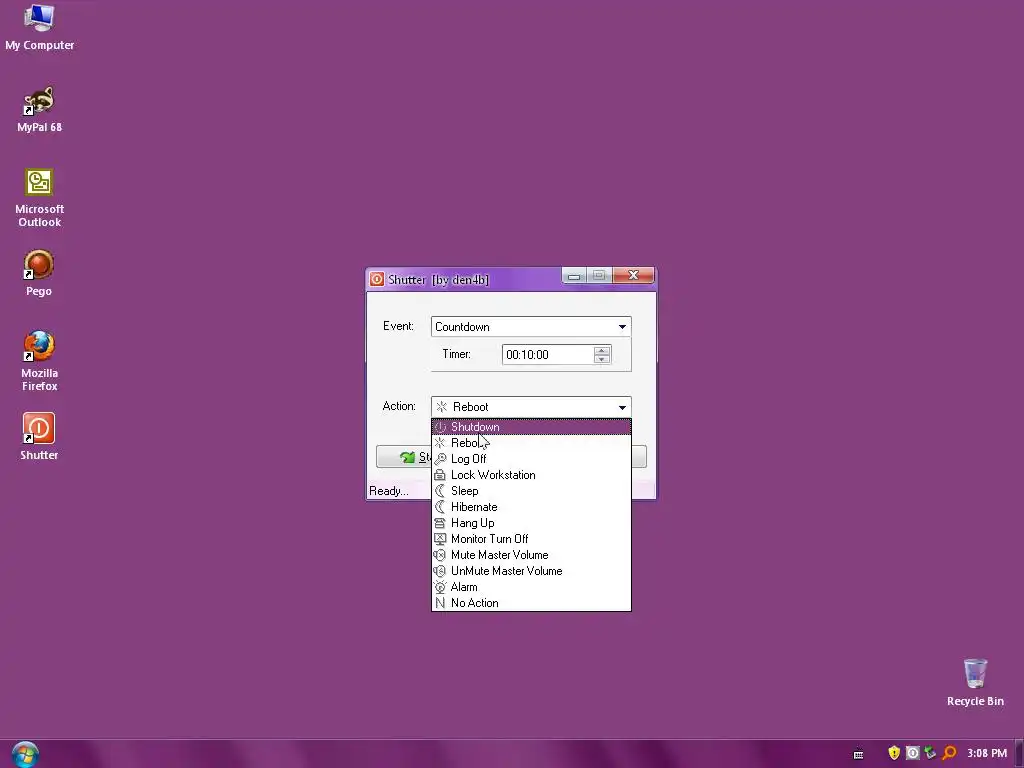This screenshot has height=768, width=1024.
Task: Click the on-screen keyboard tray icon
Action: click(859, 754)
